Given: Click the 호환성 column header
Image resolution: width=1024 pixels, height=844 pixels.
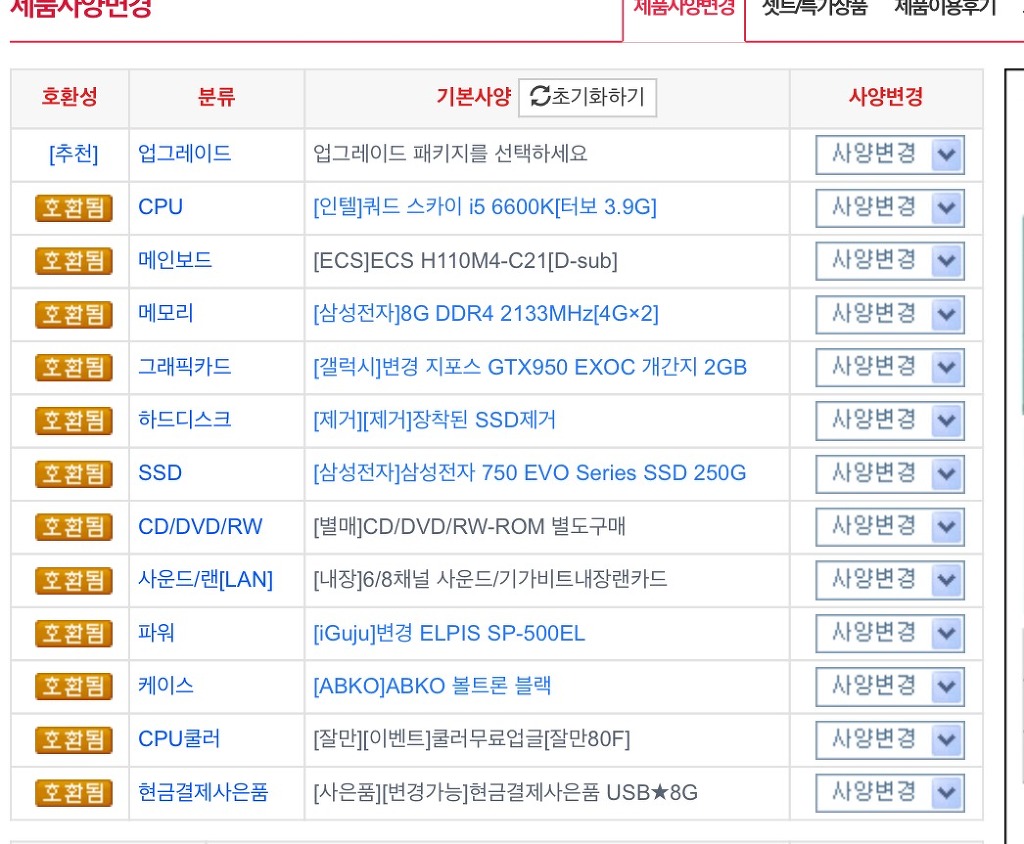Looking at the screenshot, I should pos(70,97).
